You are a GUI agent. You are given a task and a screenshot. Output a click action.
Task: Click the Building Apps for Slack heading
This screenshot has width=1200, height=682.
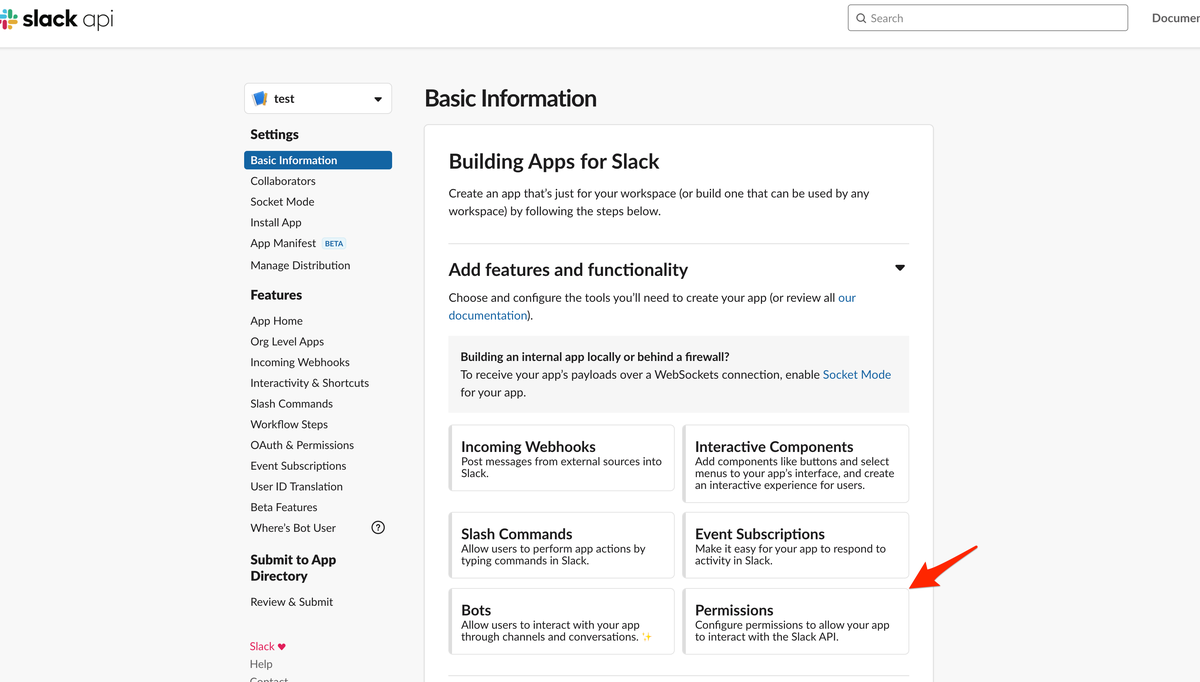coord(554,162)
